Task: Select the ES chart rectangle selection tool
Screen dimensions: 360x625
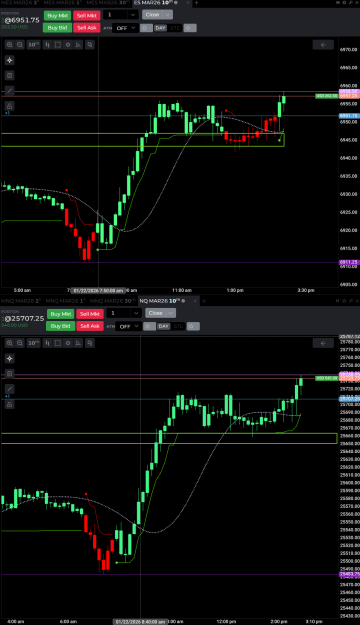Action: click(58, 45)
